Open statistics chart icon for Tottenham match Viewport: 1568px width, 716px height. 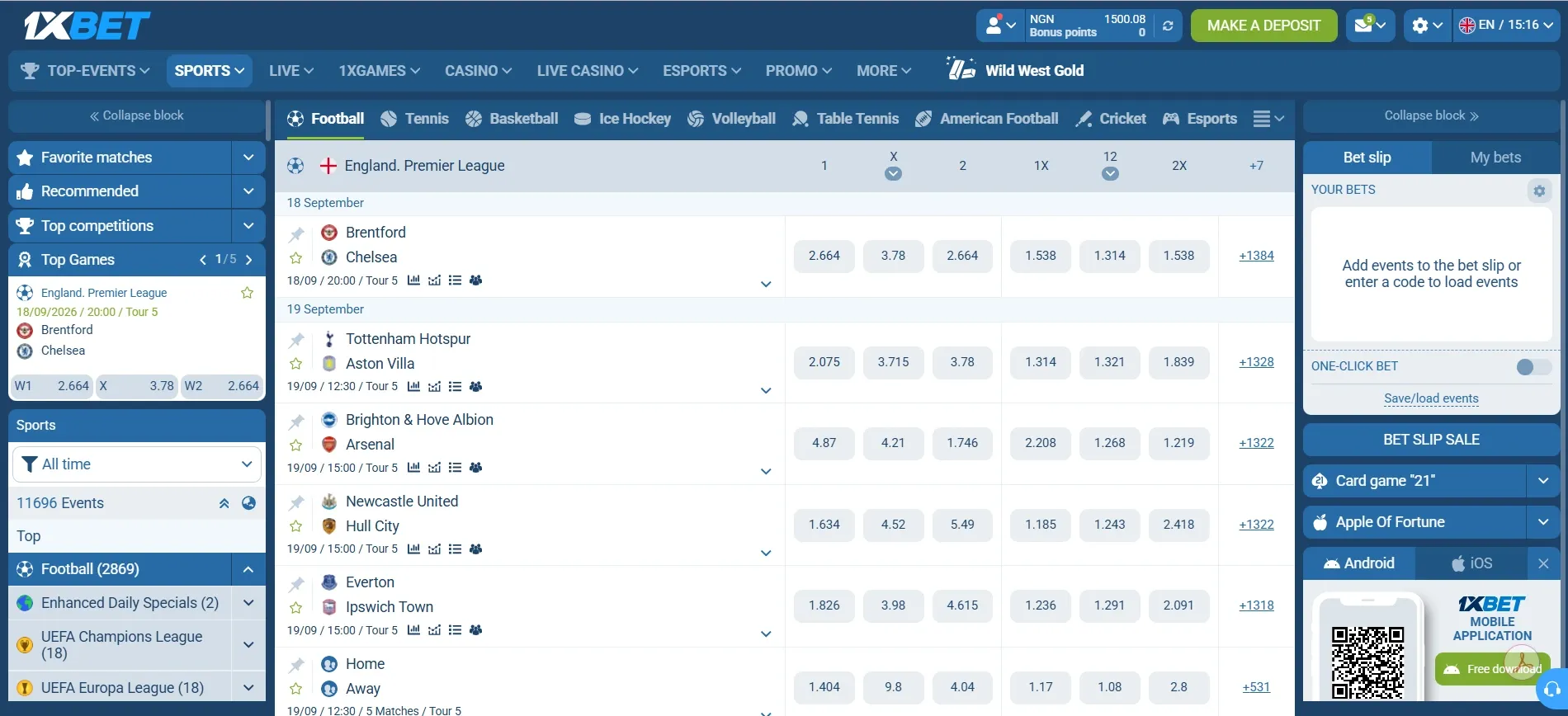[x=413, y=386]
